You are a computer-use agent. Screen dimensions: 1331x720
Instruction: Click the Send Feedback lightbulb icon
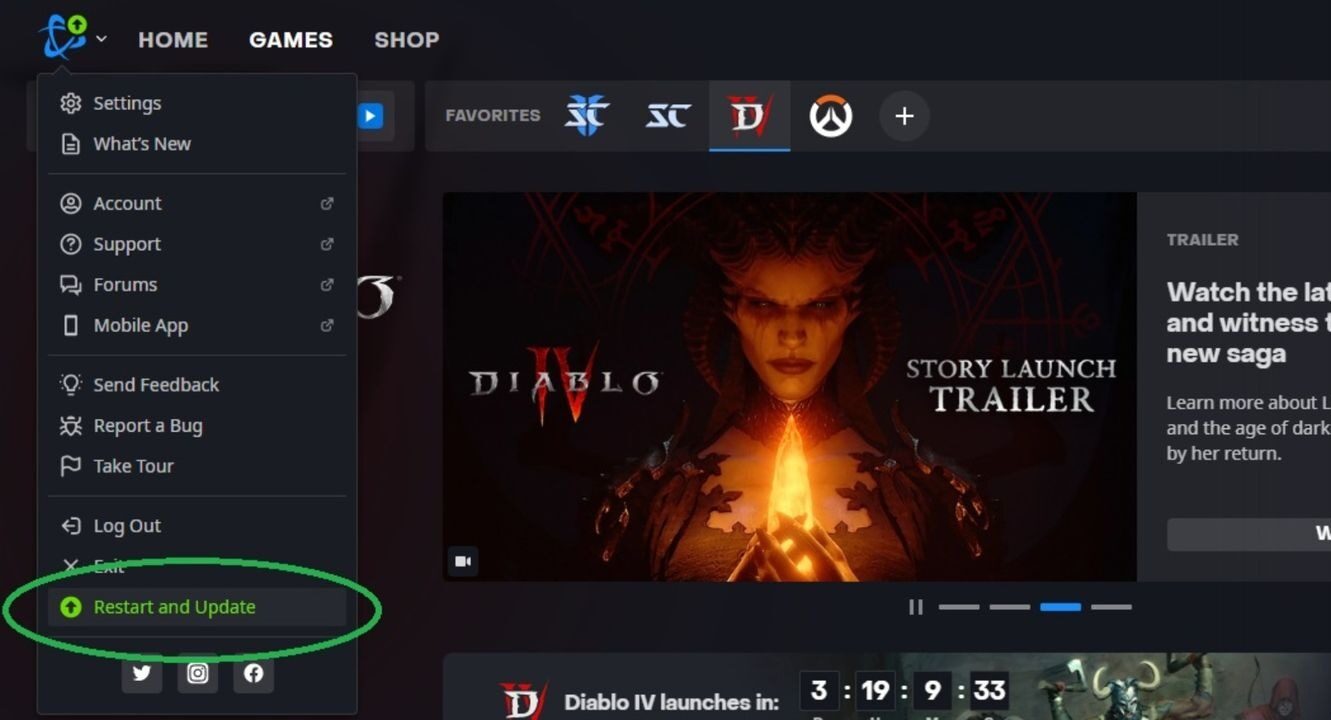click(x=70, y=384)
